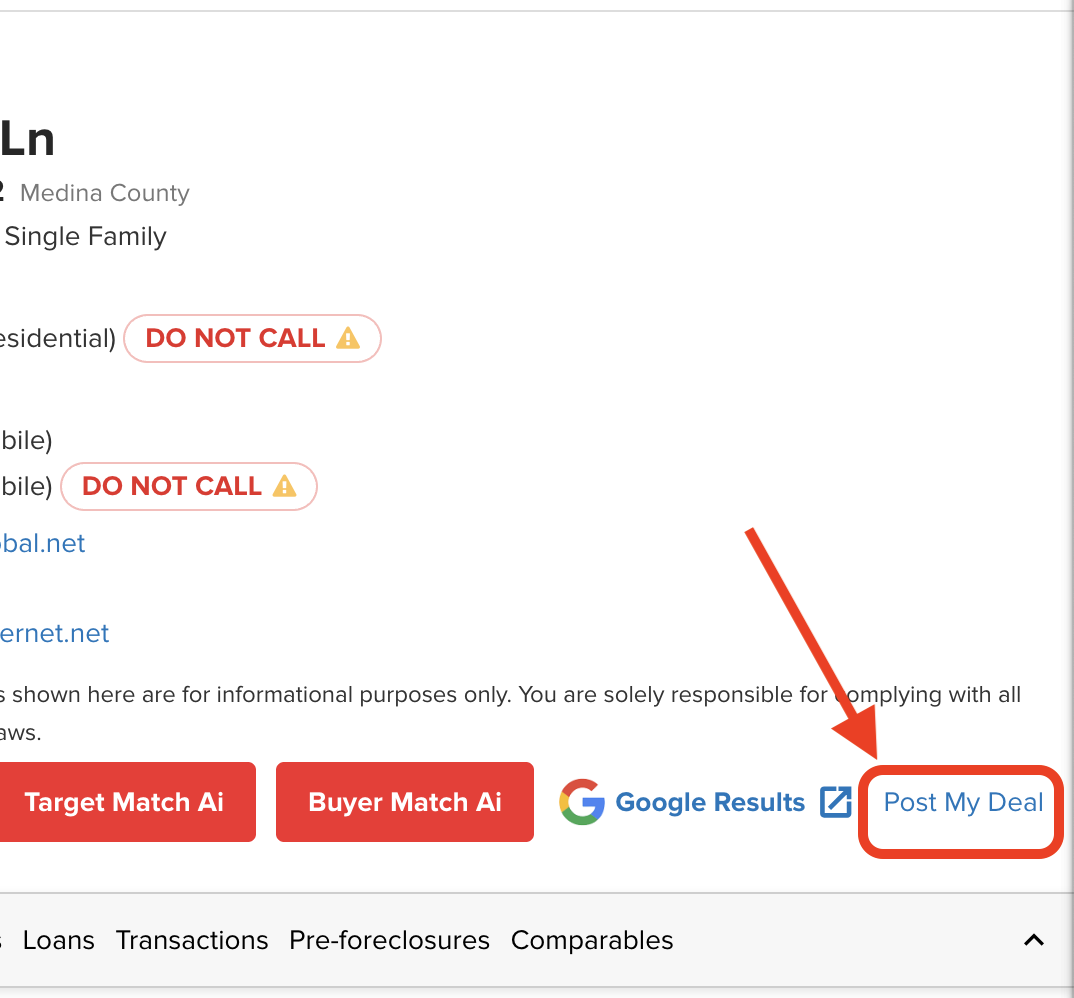Click the external link icon beside Google Results

[x=835, y=802]
